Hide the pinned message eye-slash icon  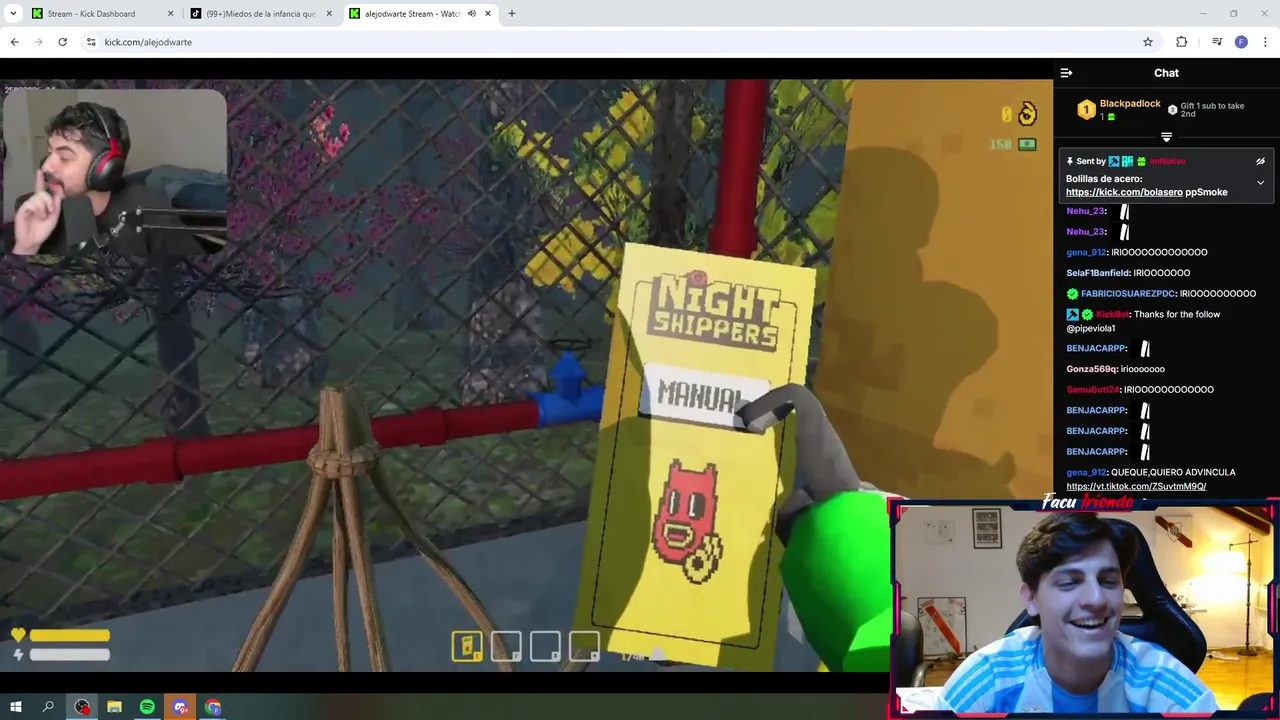coord(1260,161)
